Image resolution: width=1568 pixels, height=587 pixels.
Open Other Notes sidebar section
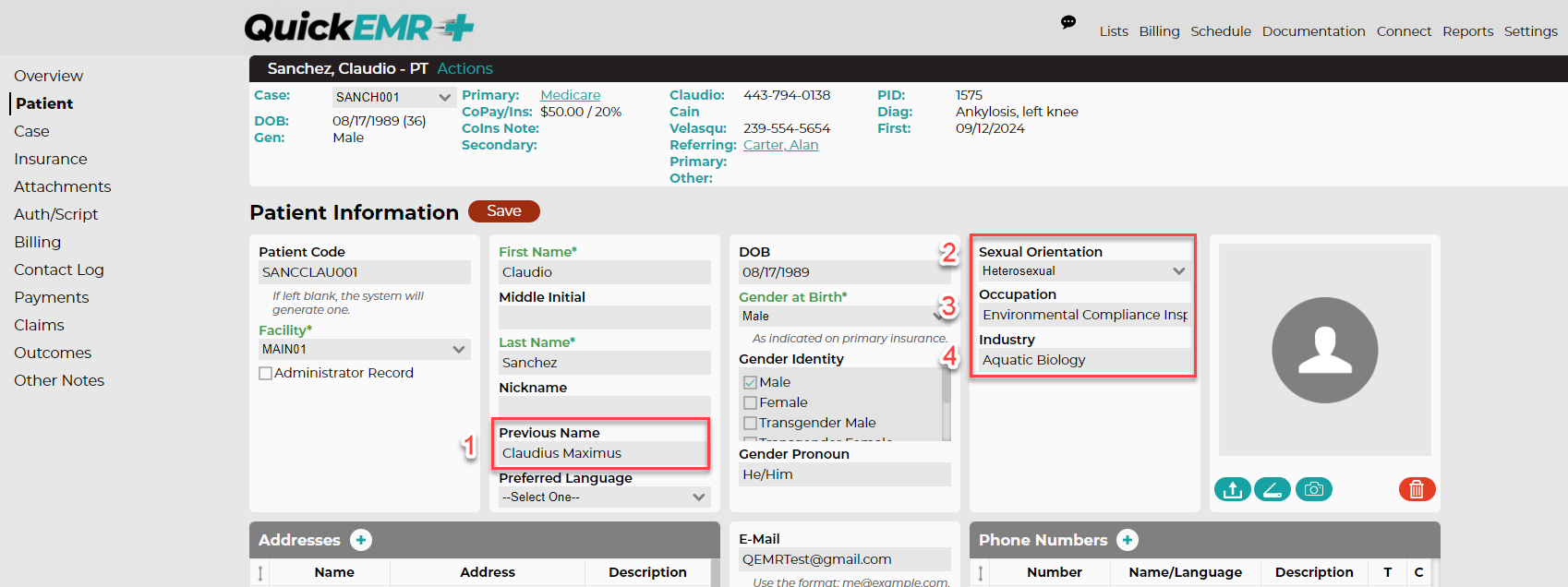pos(59,380)
